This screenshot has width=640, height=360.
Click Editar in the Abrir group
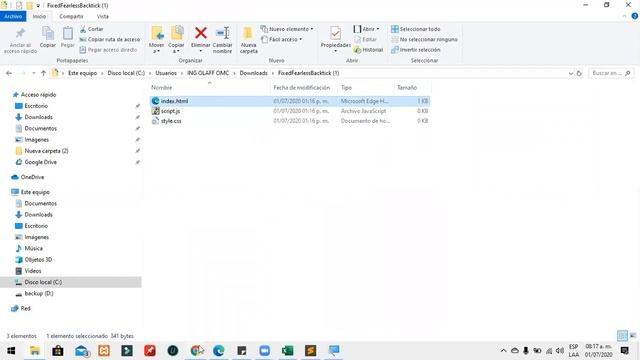365,39
